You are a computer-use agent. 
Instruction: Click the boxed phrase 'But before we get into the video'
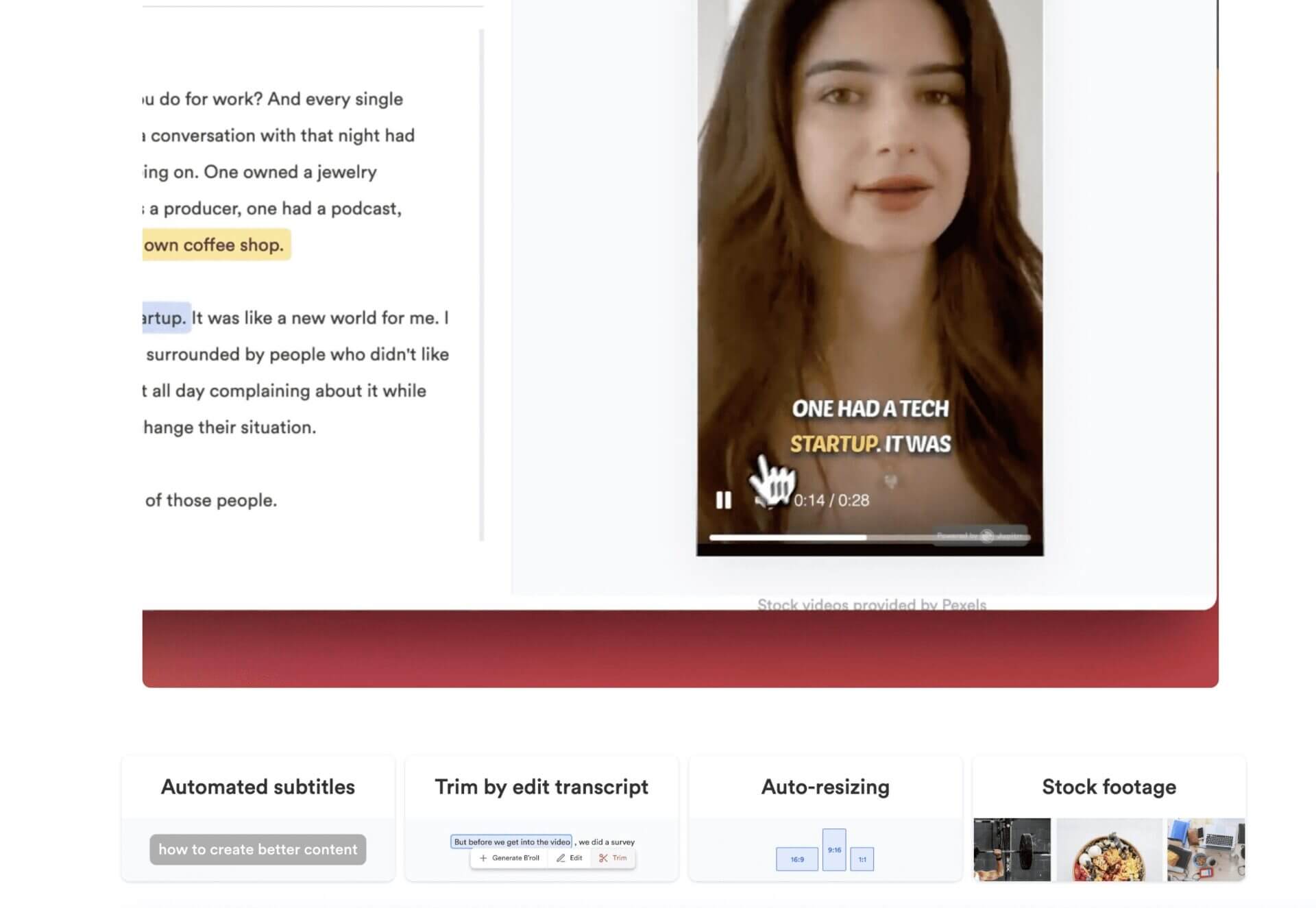coord(510,842)
